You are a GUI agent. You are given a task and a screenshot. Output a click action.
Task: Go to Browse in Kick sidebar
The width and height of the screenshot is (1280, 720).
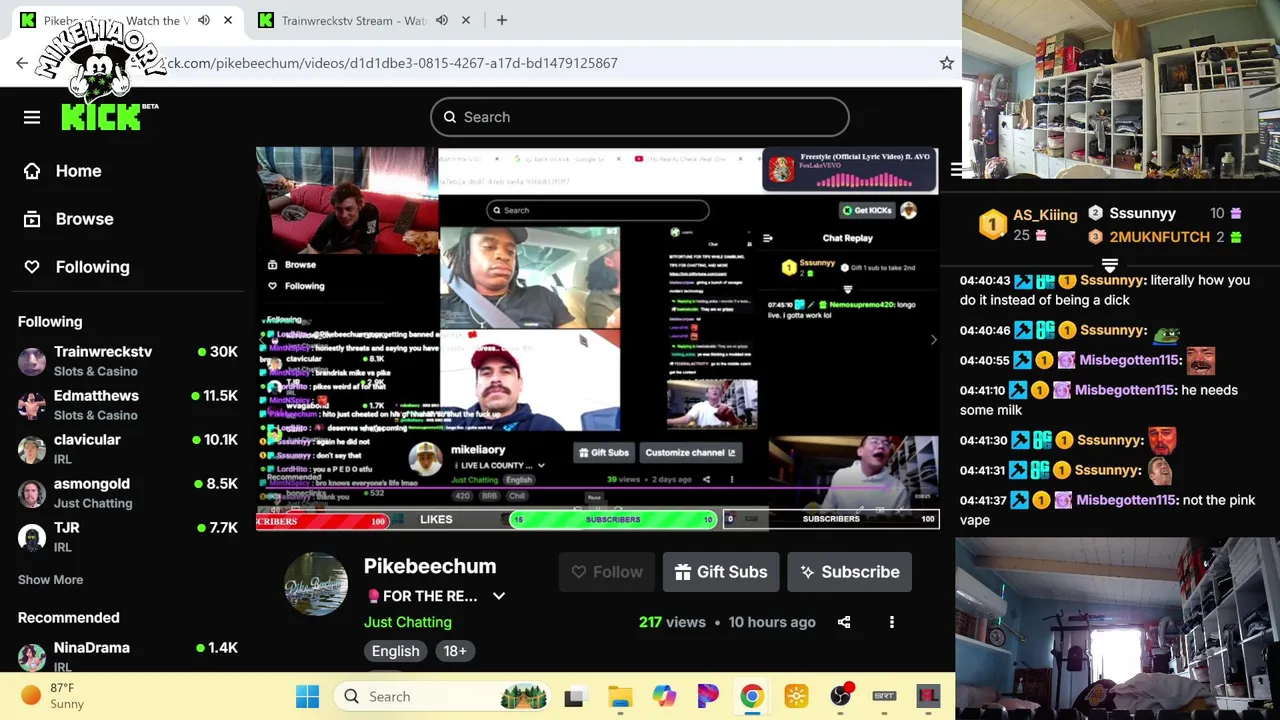(x=85, y=219)
